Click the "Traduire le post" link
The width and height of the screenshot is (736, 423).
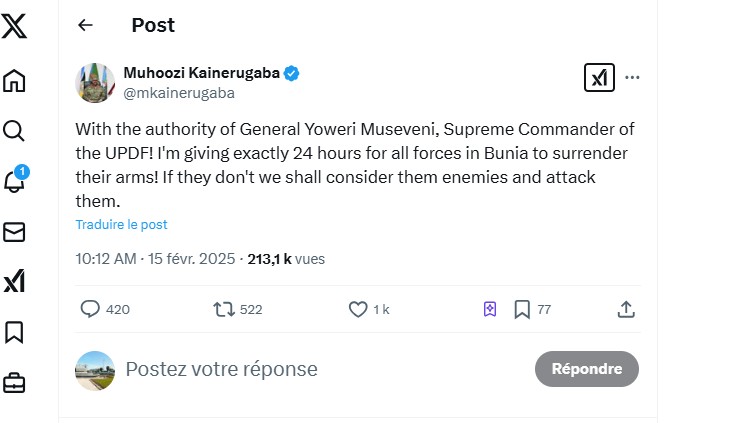tap(121, 225)
